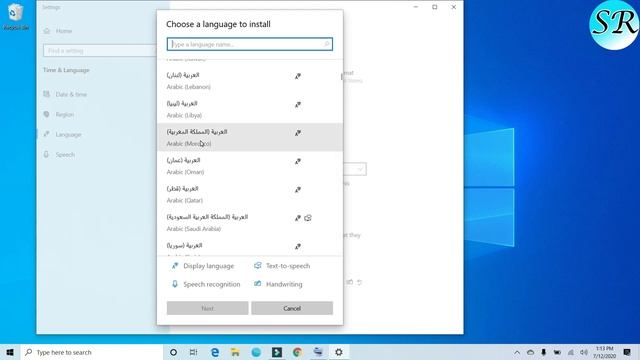Open the Windows Start menu

tap(10, 352)
